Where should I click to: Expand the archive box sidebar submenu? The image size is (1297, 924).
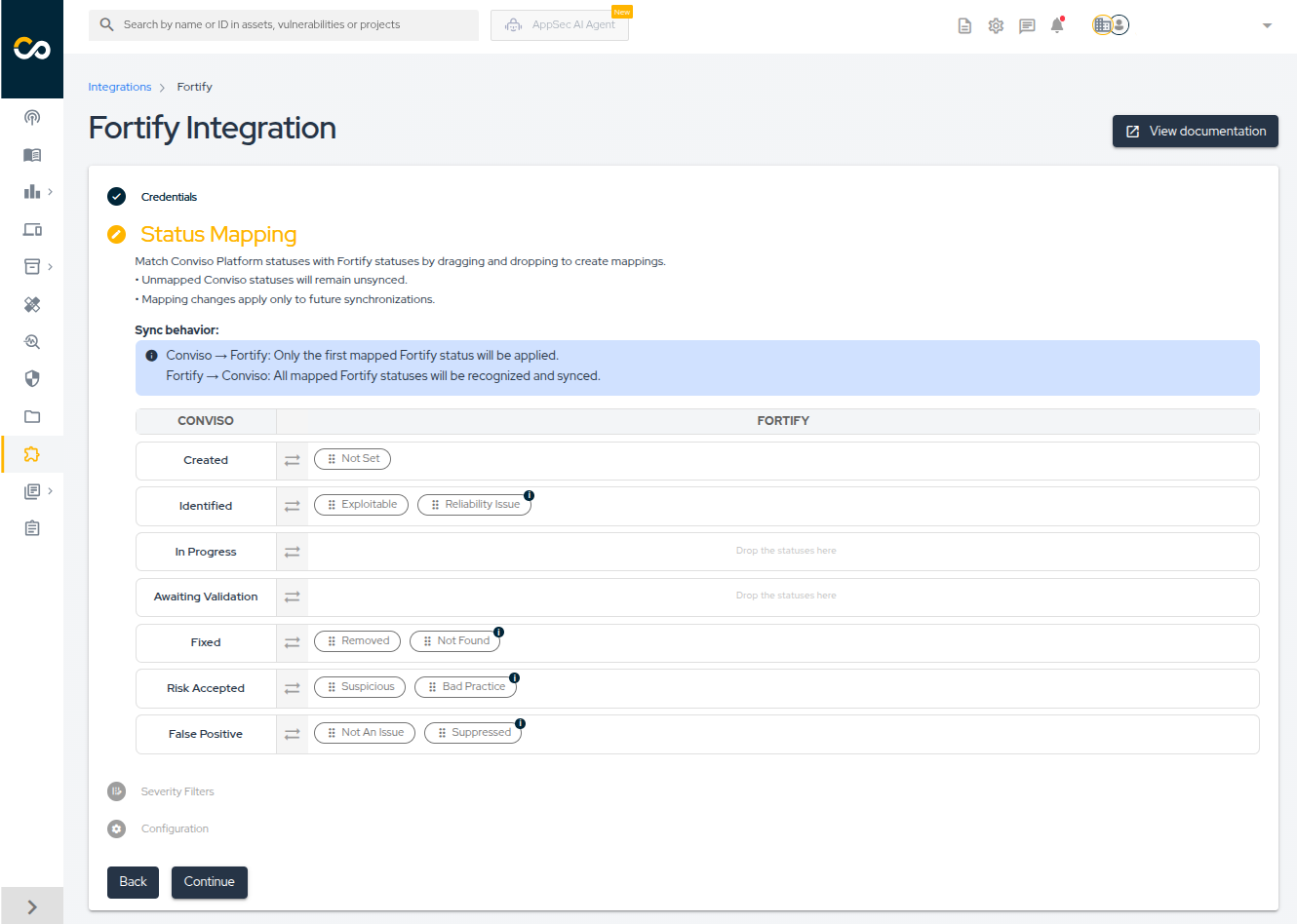50,267
